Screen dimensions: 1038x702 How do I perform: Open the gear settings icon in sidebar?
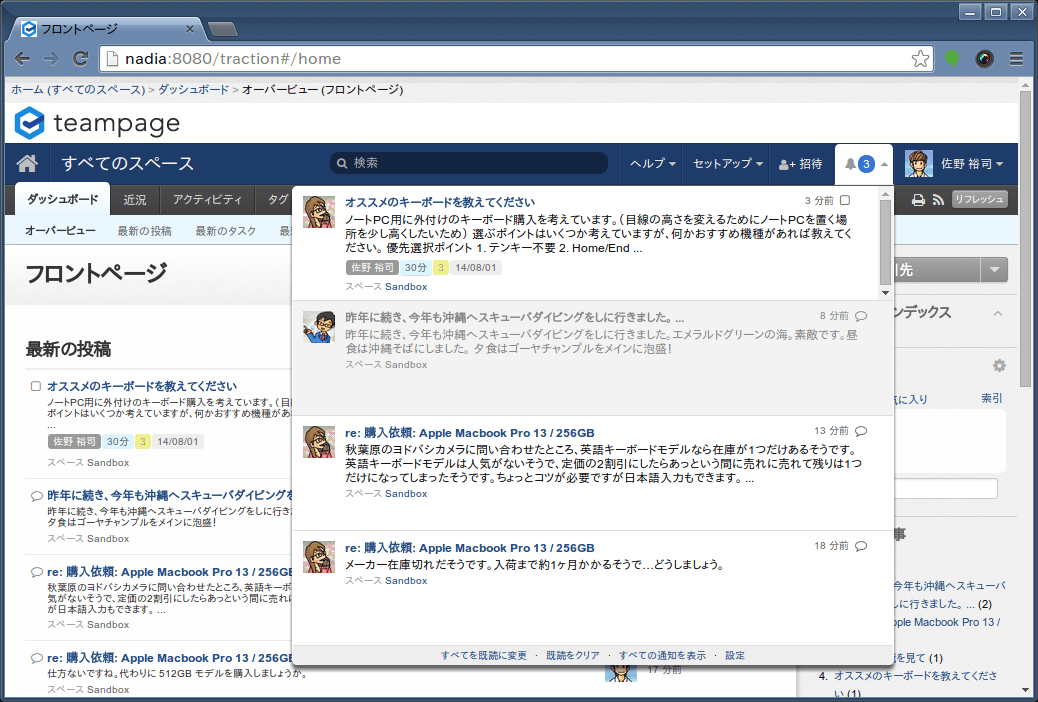[999, 366]
